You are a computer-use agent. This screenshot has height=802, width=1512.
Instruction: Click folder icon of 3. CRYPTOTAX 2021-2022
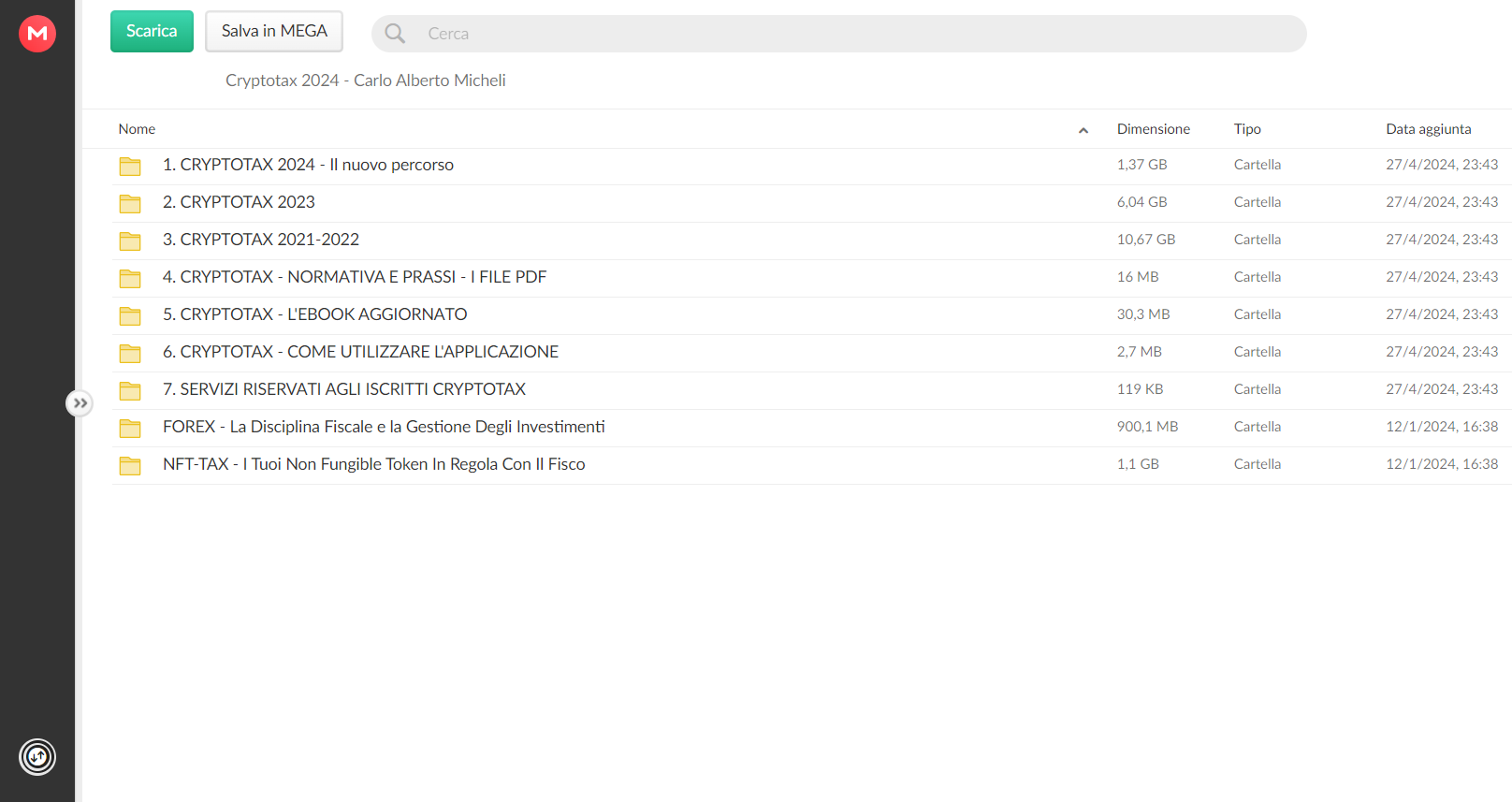[x=130, y=241]
